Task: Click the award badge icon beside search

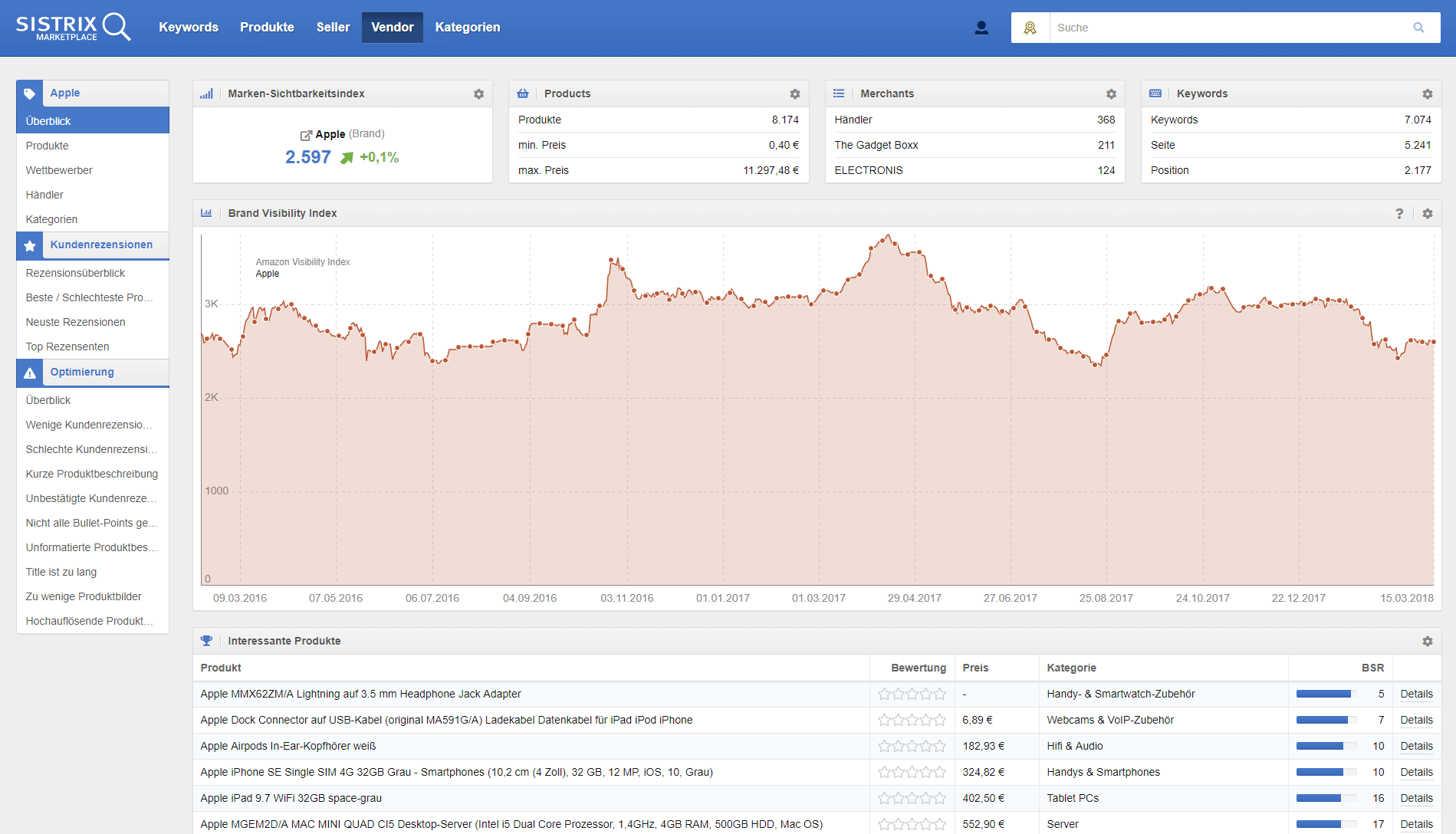Action: [x=1030, y=28]
